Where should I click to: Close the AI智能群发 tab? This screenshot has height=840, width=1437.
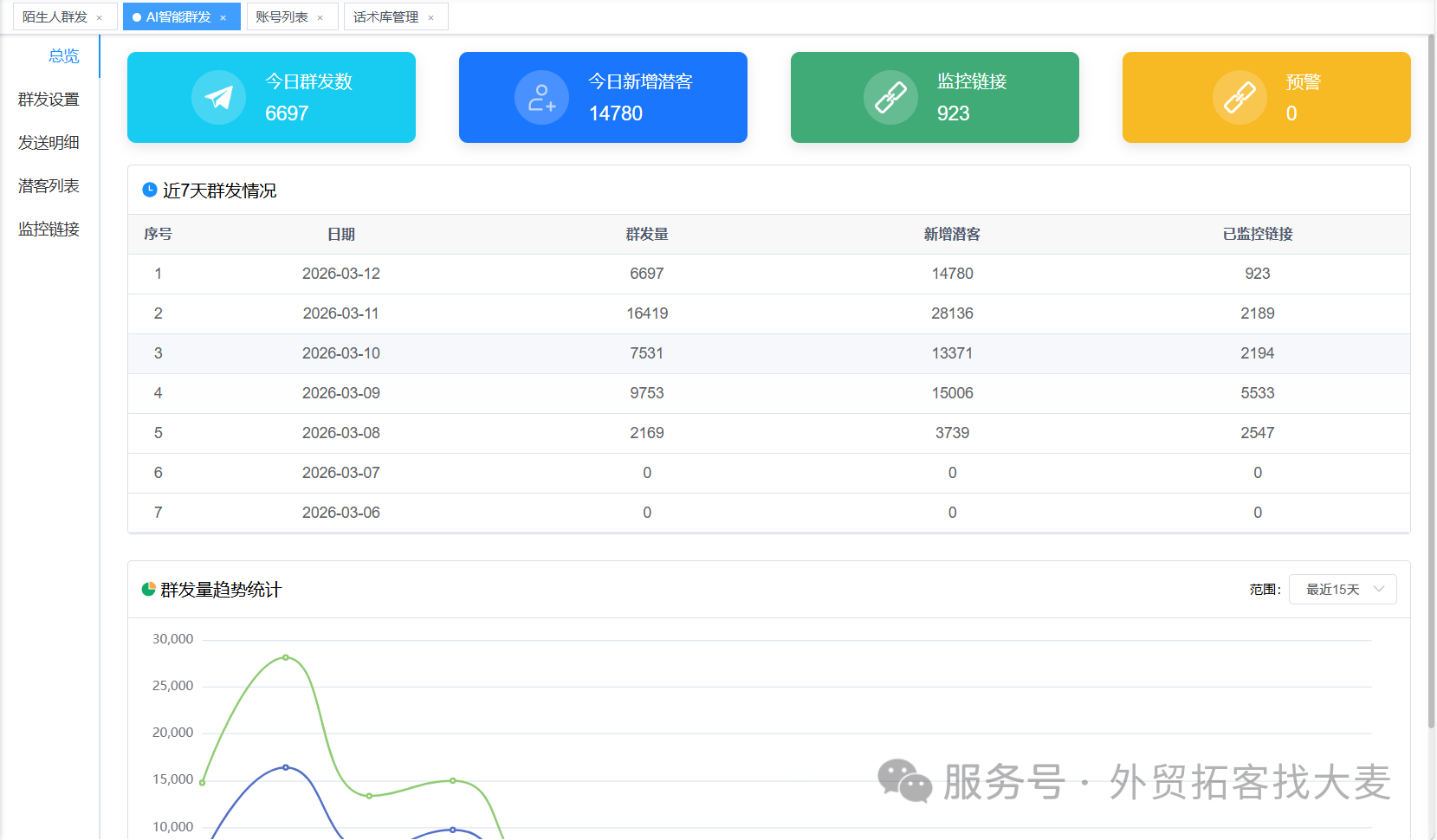point(223,17)
